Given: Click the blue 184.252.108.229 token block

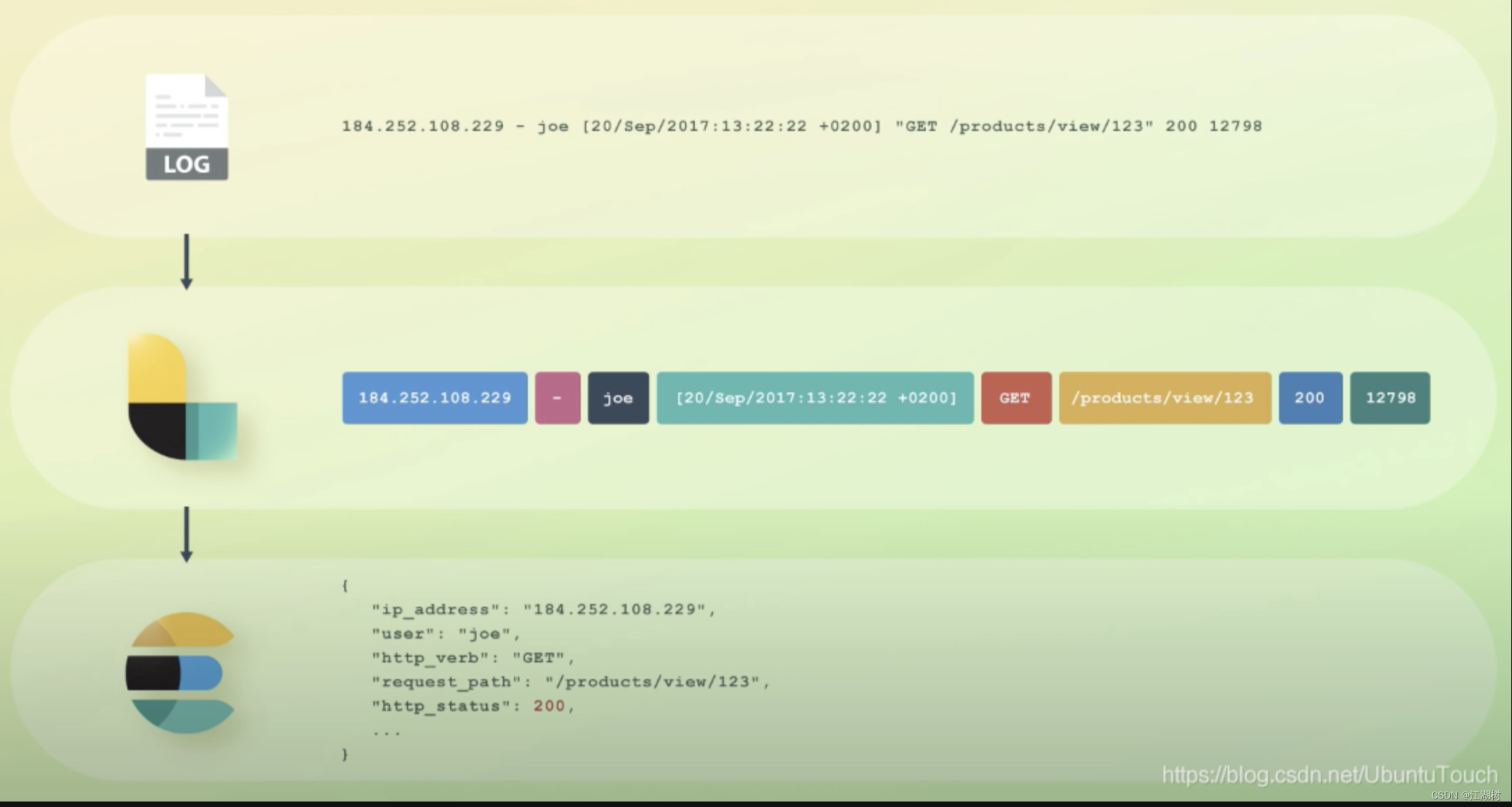Looking at the screenshot, I should click(x=435, y=398).
